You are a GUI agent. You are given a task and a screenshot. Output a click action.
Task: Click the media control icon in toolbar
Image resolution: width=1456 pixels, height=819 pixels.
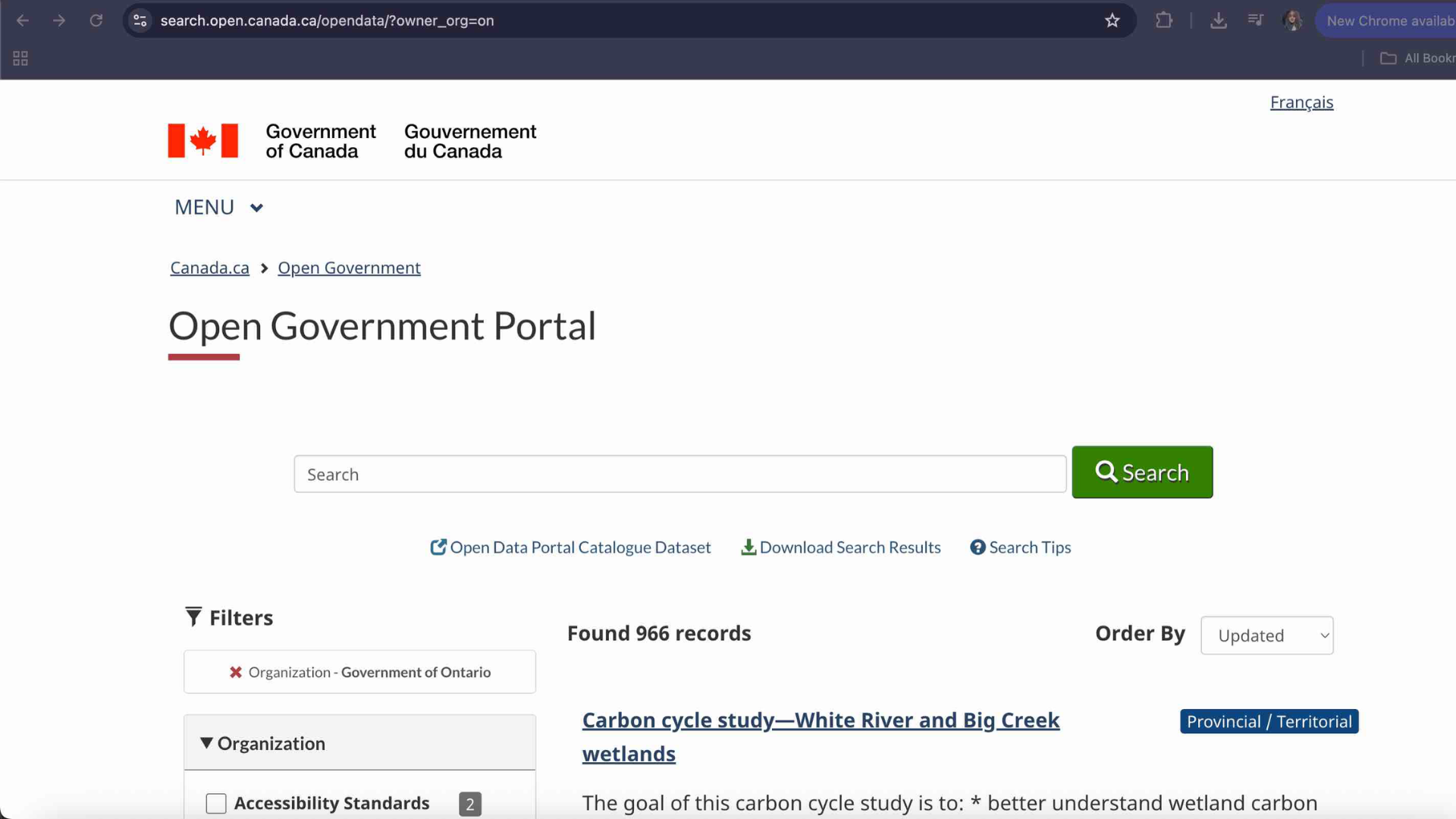tap(1256, 20)
